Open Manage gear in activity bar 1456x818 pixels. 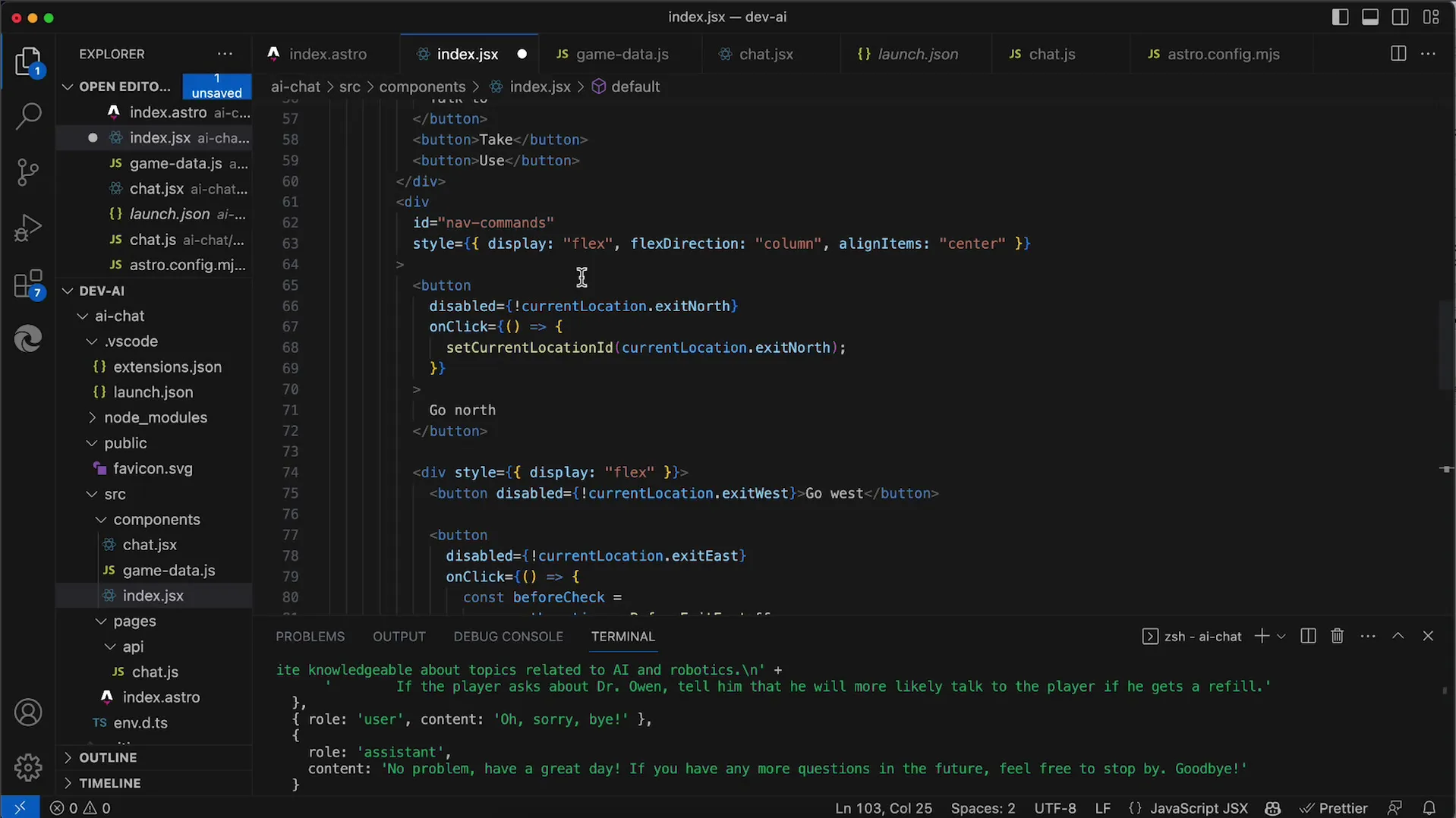tap(28, 767)
